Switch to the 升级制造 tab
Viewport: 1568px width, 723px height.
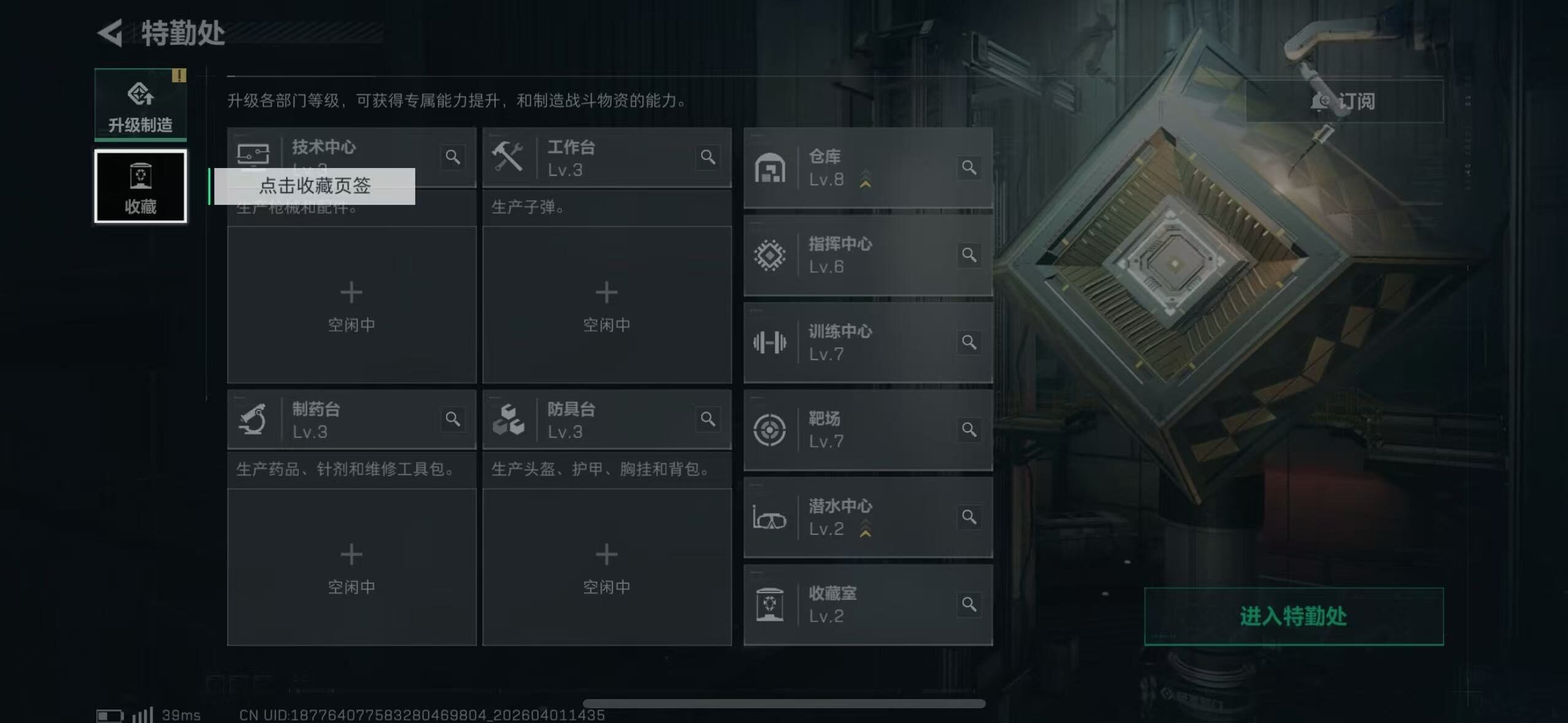140,104
